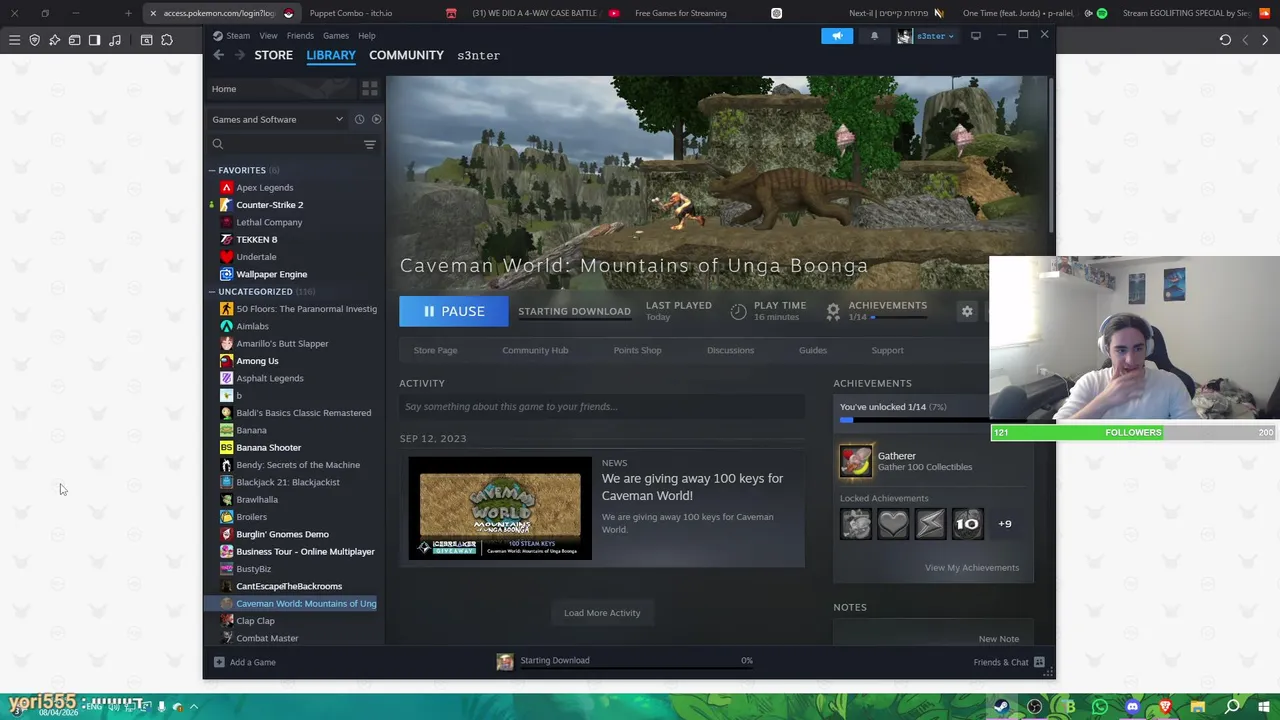Click Steam's back navigation arrow
This screenshot has width=1280, height=720.
coord(219,55)
